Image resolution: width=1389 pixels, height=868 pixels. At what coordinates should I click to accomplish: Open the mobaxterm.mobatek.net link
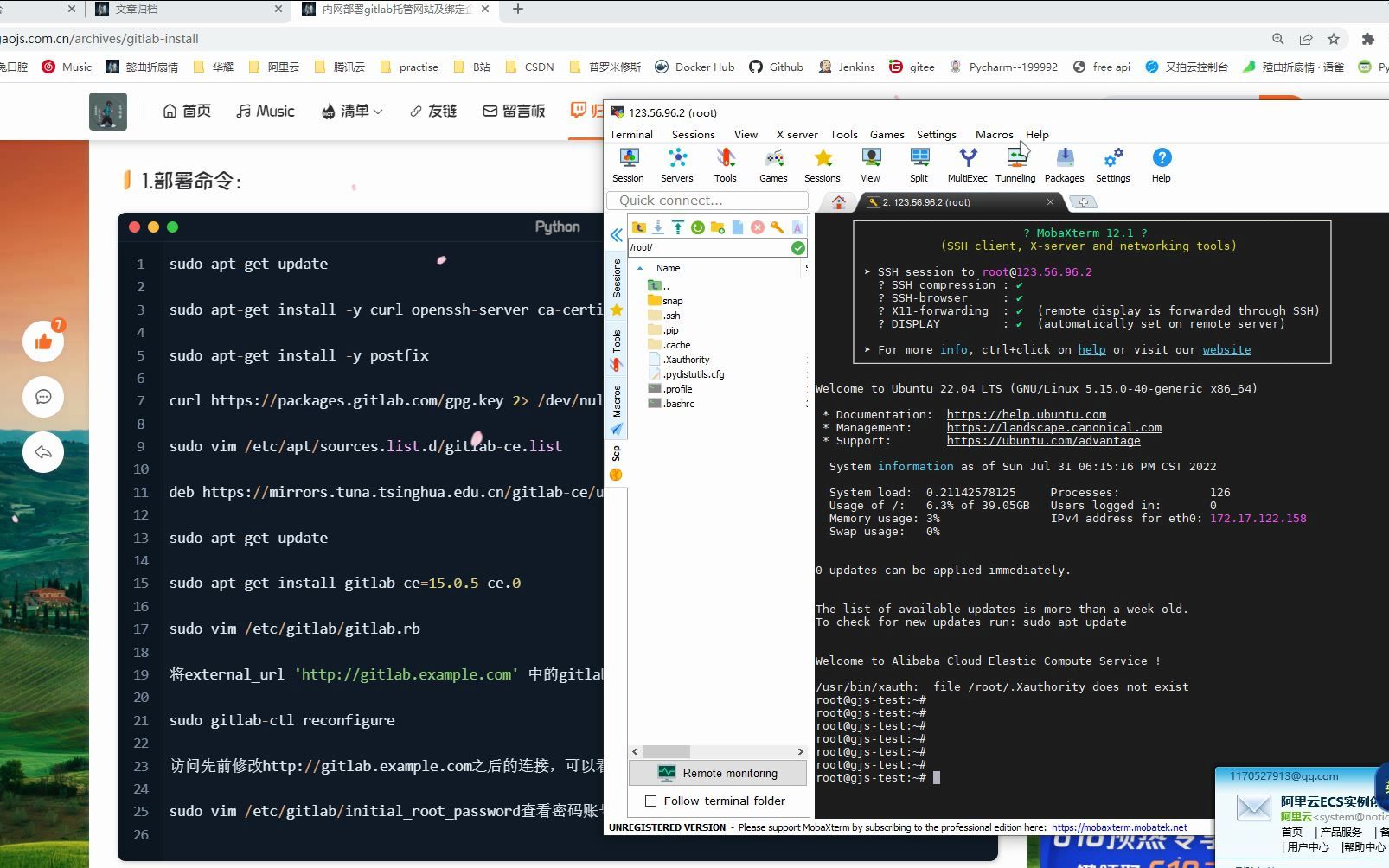tap(1119, 827)
